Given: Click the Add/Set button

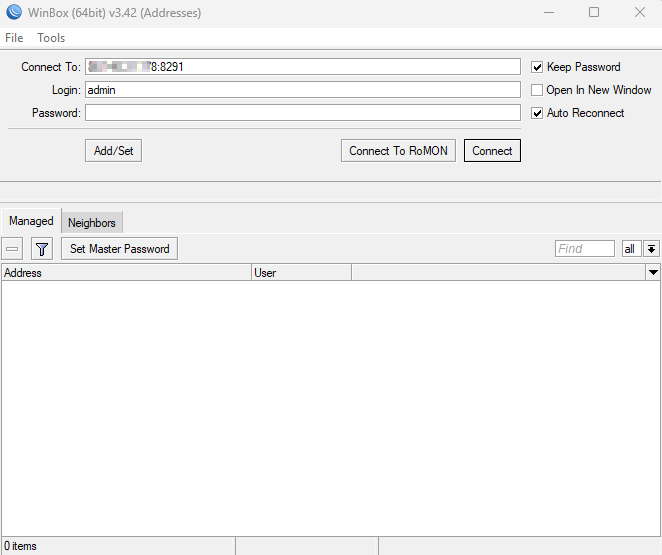Looking at the screenshot, I should click(113, 151).
